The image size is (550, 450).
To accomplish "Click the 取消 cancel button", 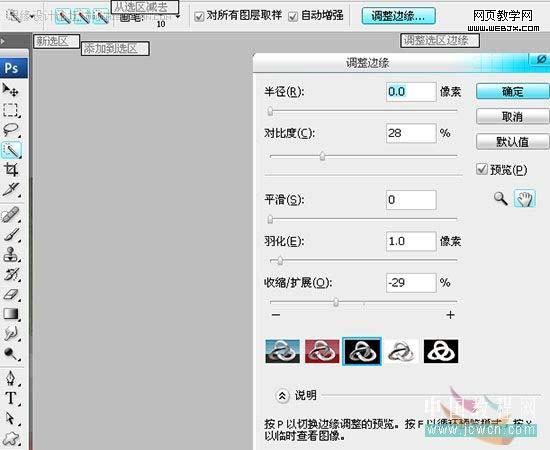I will click(x=512, y=116).
